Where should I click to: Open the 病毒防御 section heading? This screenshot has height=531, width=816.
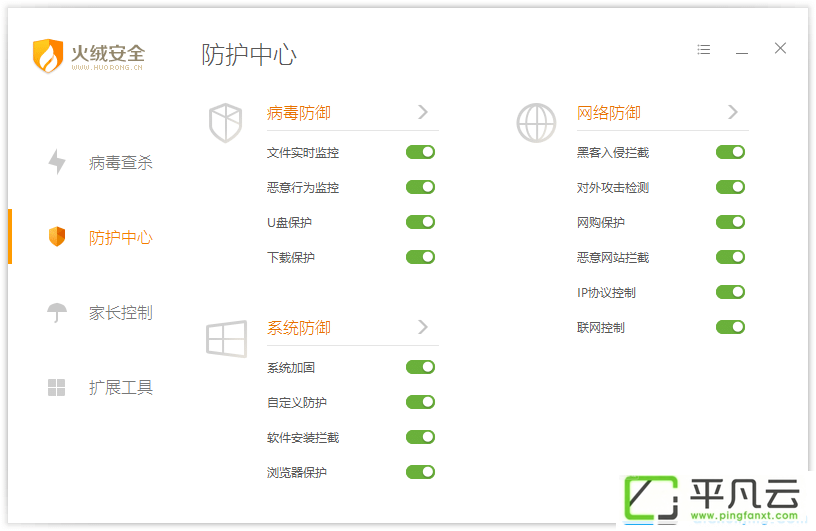coord(299,112)
